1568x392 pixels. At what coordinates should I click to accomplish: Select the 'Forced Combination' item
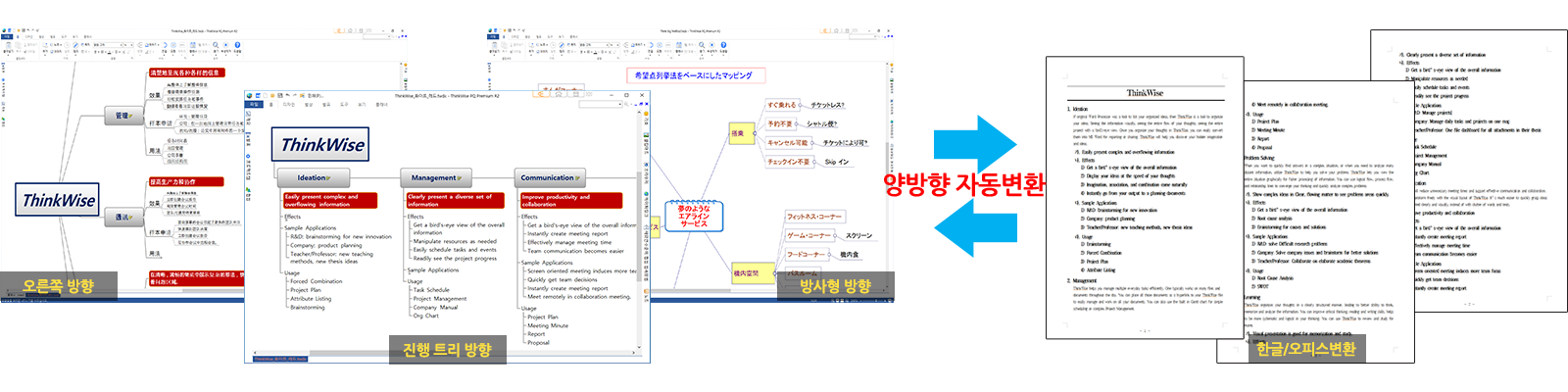pyautogui.click(x=317, y=281)
